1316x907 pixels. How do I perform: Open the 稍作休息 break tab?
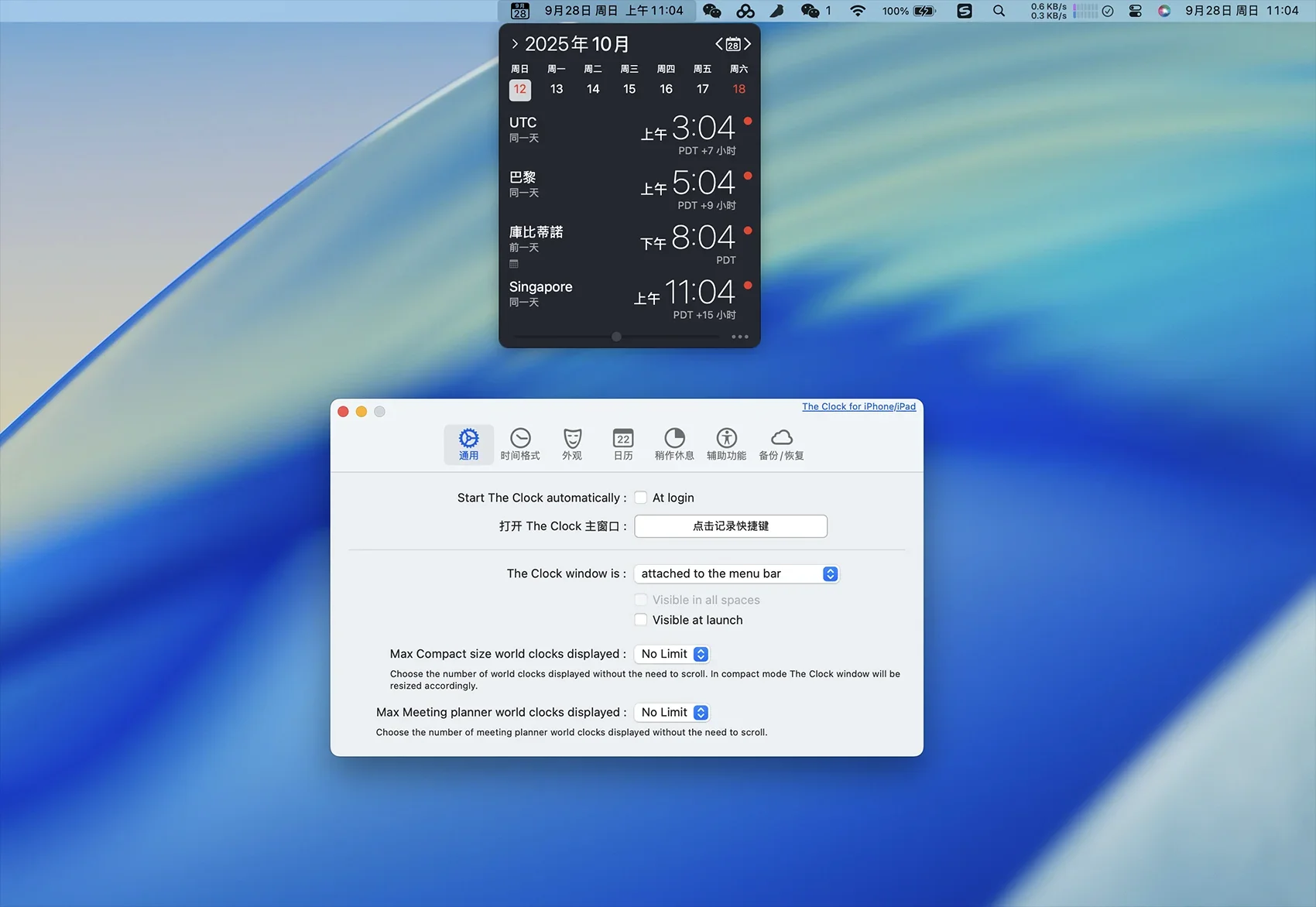(x=674, y=444)
